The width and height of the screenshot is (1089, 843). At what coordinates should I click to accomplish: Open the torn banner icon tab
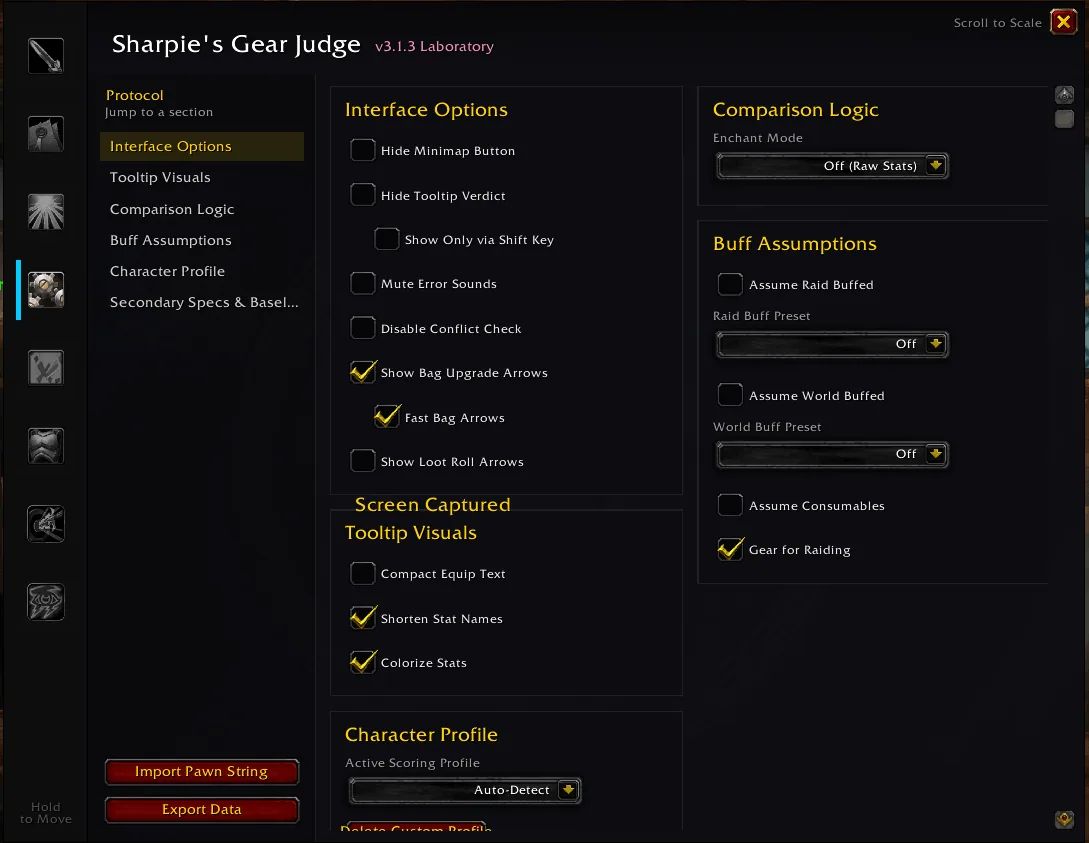click(x=46, y=133)
